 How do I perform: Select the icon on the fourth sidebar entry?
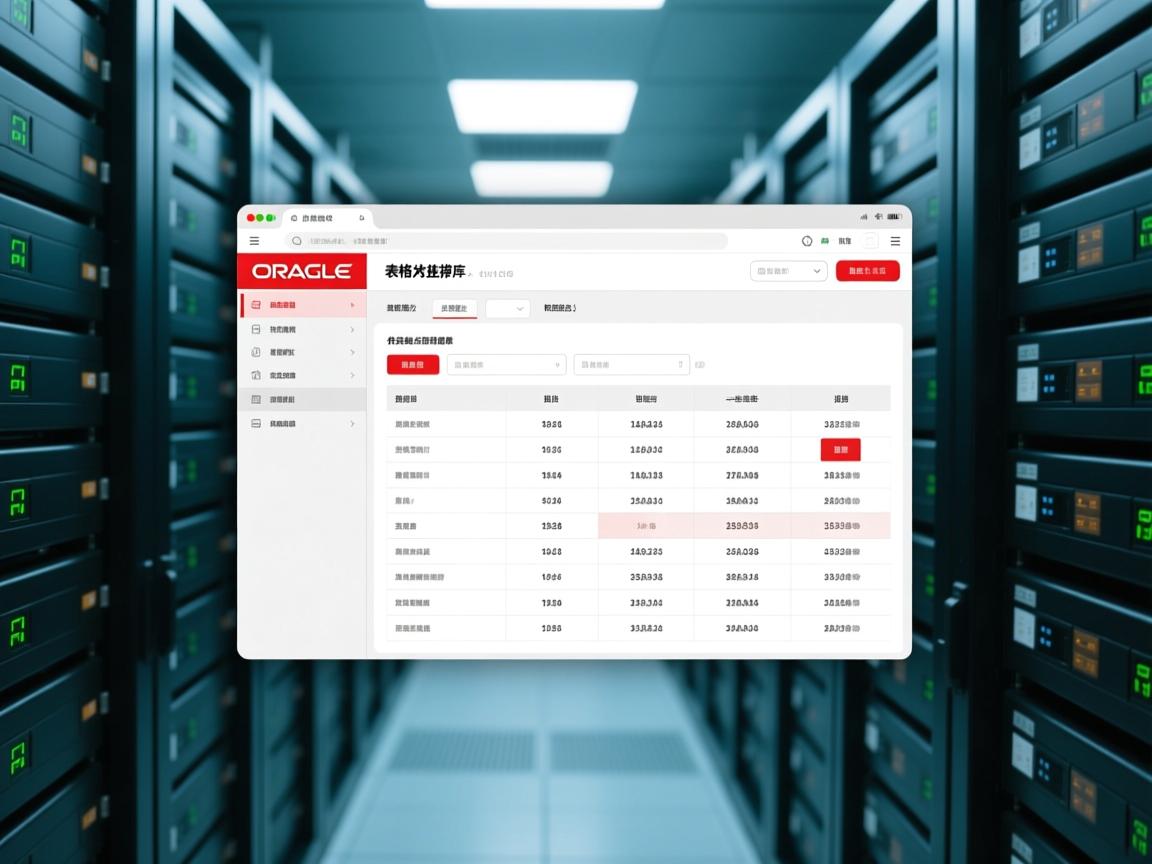[256, 375]
